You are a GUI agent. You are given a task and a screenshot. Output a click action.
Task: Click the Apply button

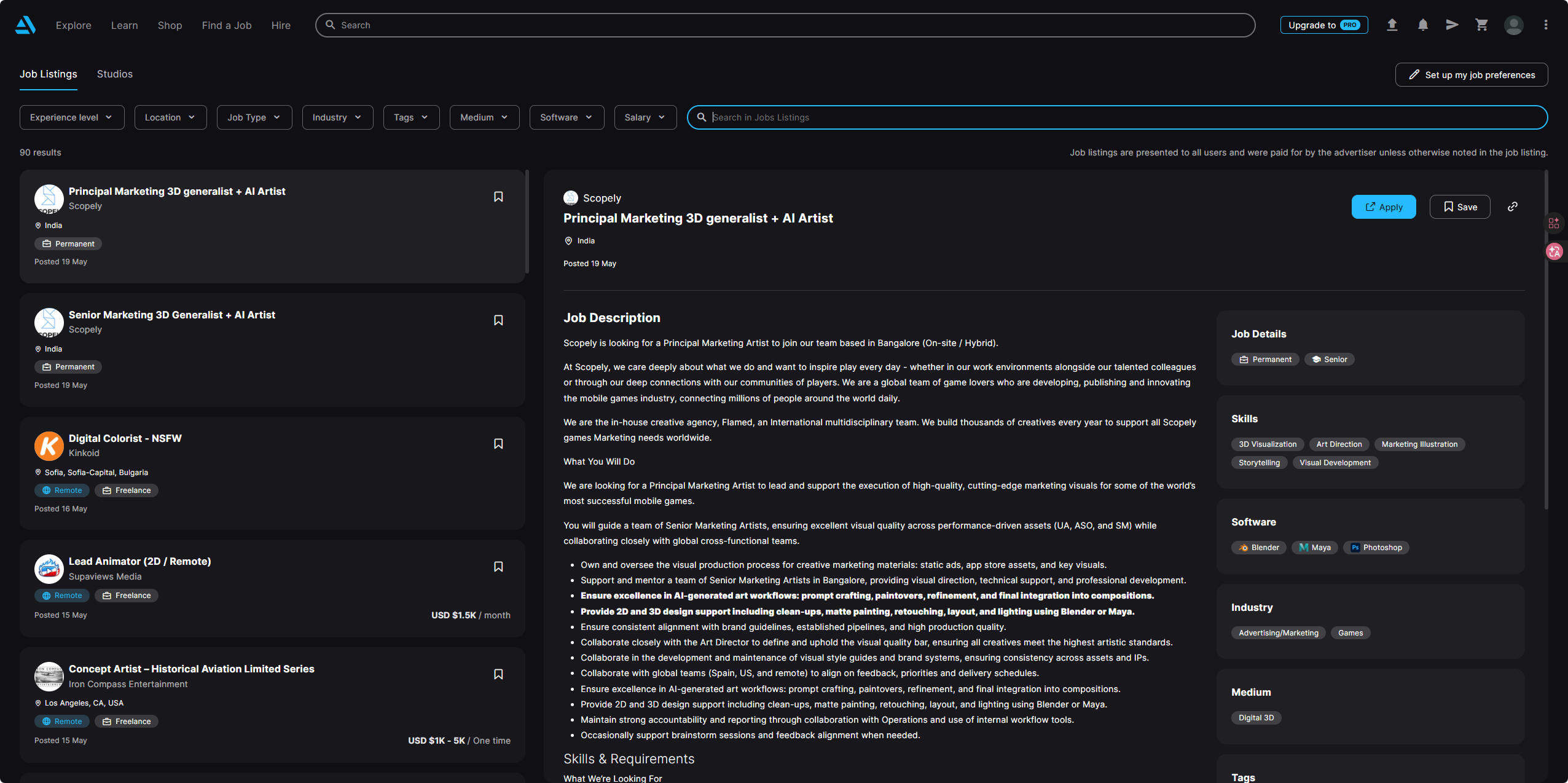pos(1384,207)
